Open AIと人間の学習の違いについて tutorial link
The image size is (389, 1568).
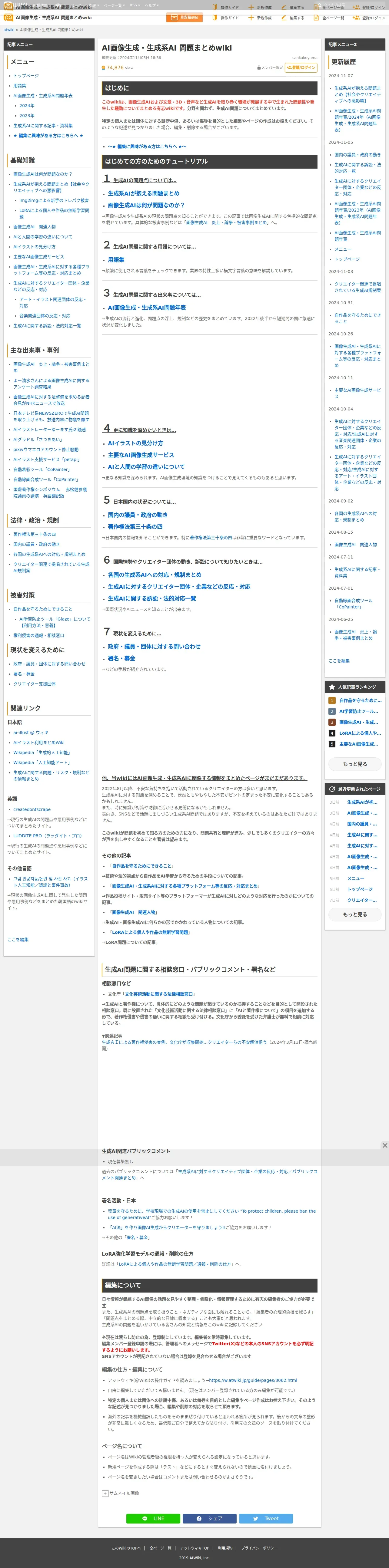pyautogui.click(x=146, y=467)
